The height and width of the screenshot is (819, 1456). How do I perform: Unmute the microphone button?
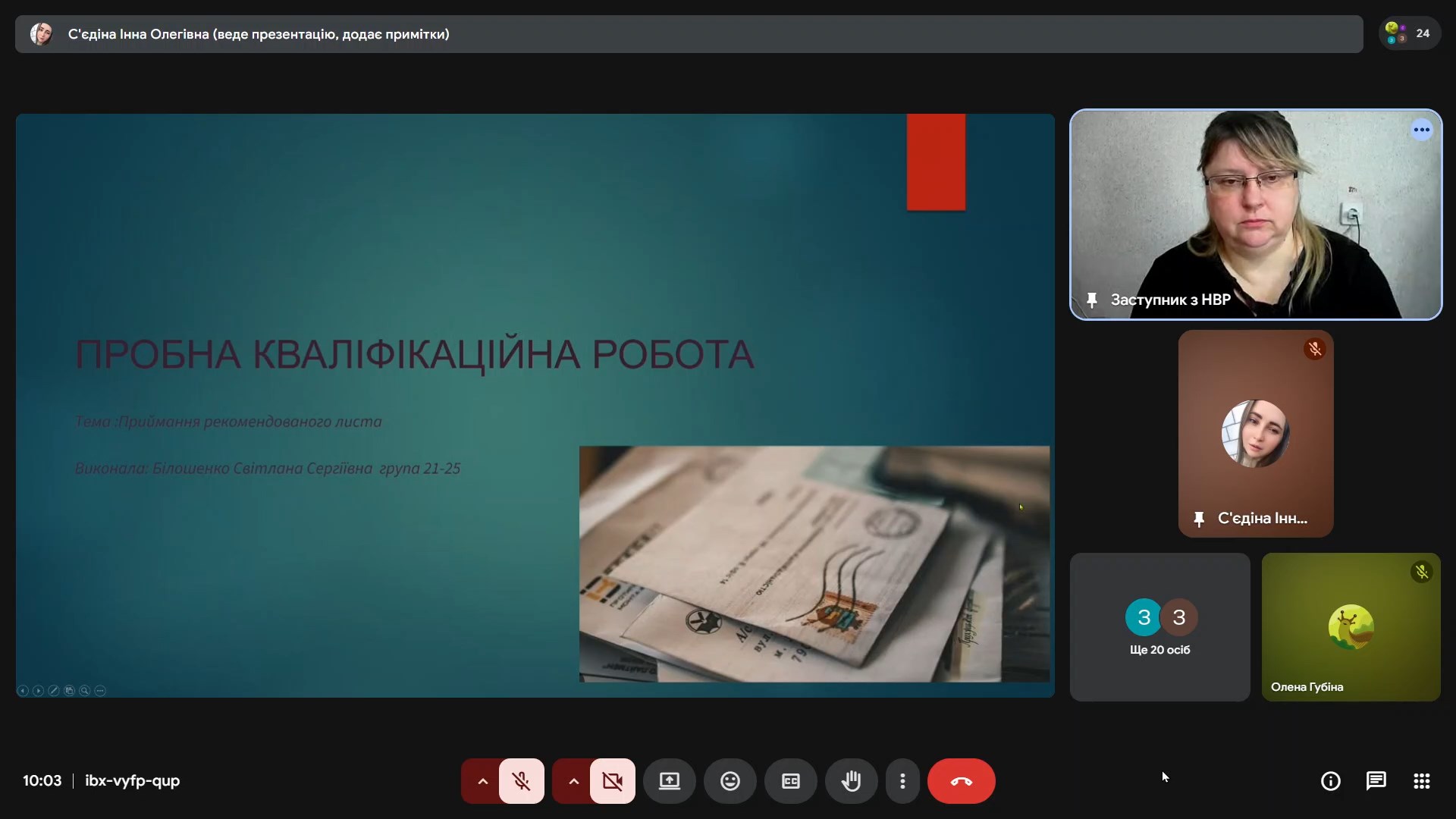(522, 781)
